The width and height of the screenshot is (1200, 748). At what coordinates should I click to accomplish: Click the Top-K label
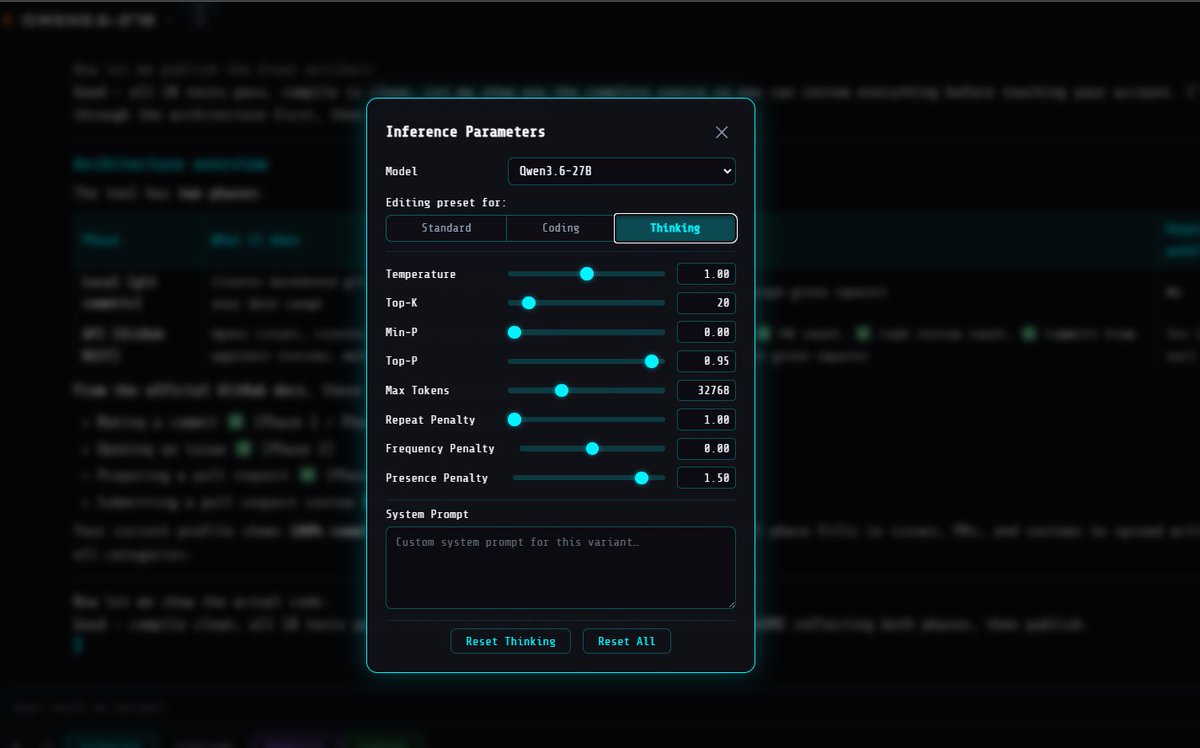(x=404, y=303)
